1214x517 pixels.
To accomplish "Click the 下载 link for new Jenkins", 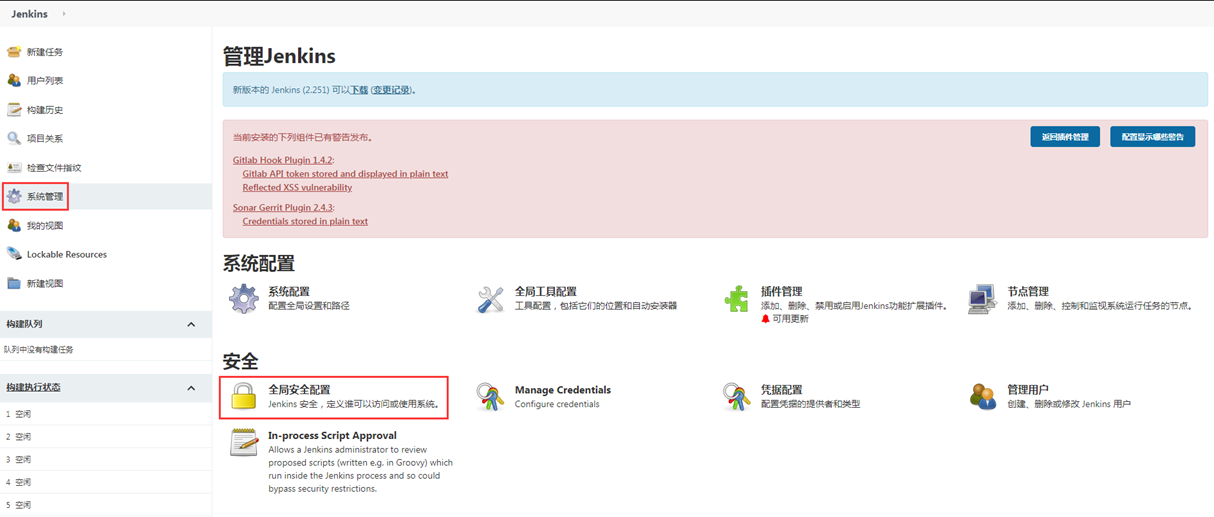I will (x=359, y=90).
